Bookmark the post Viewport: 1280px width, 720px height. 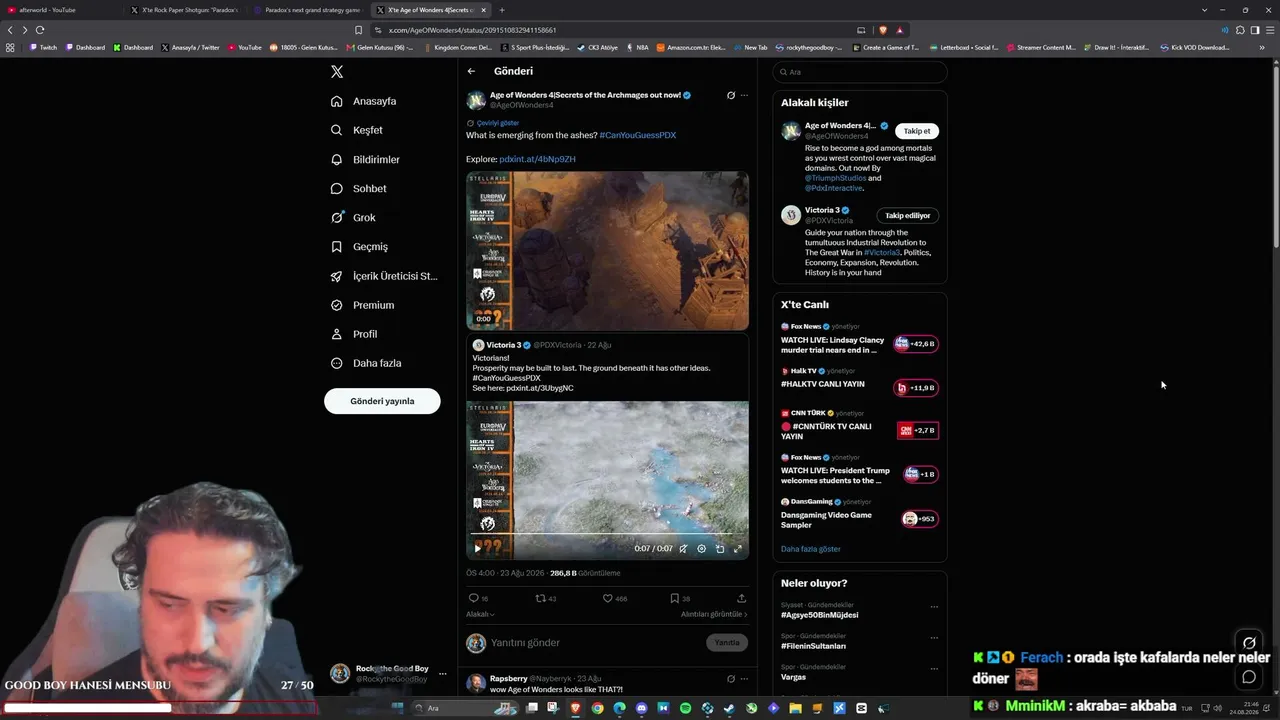pos(674,598)
